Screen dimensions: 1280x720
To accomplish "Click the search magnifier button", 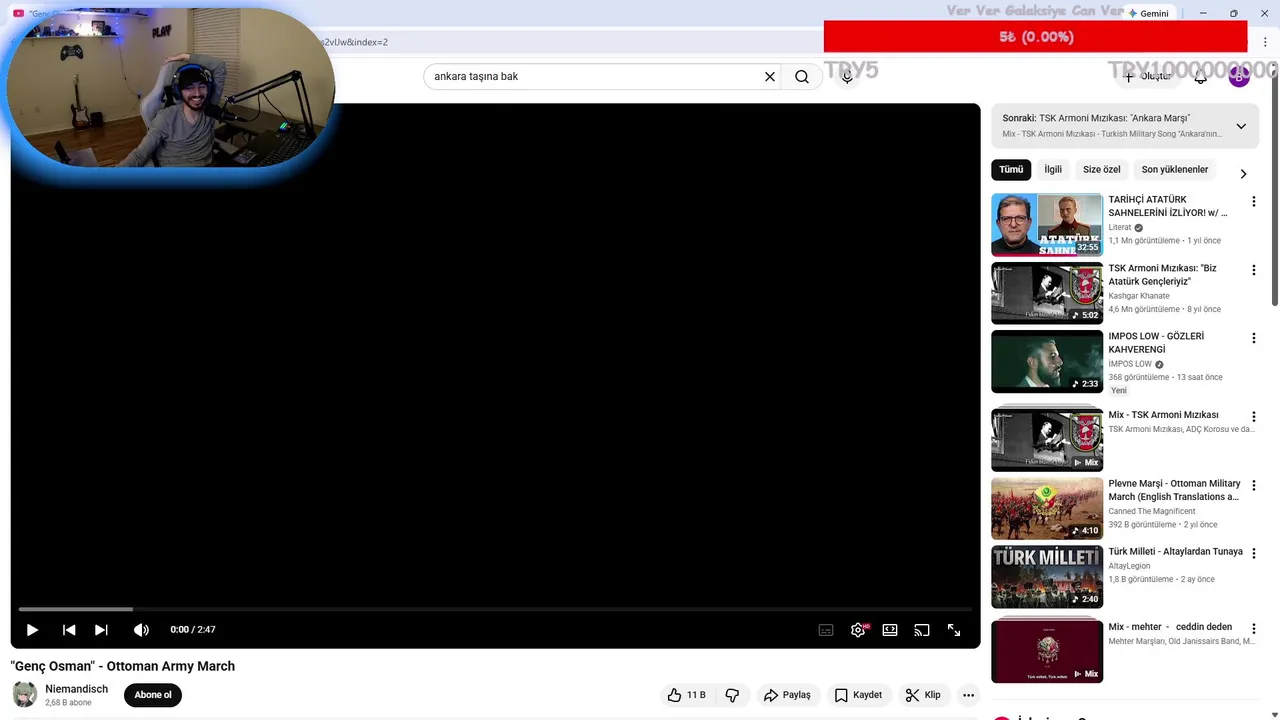I will pyautogui.click(x=802, y=76).
